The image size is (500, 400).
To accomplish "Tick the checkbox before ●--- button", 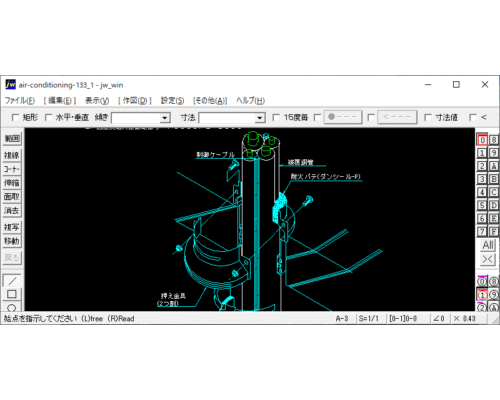I will 318,117.
